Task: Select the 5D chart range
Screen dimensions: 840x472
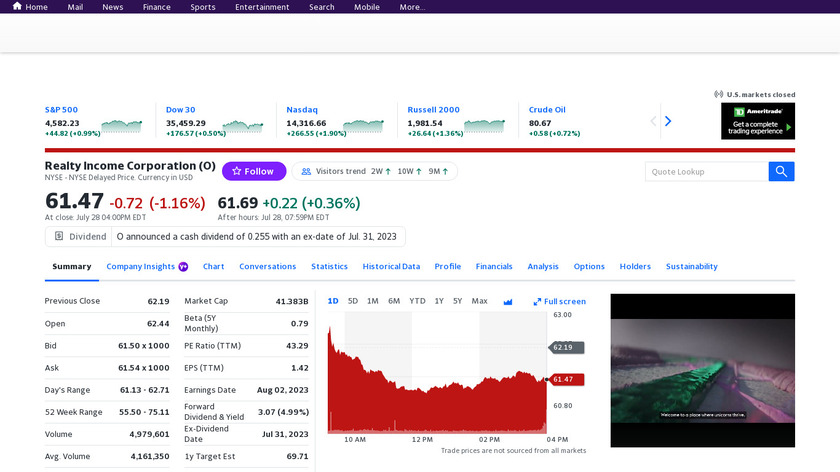Action: pyautogui.click(x=353, y=301)
